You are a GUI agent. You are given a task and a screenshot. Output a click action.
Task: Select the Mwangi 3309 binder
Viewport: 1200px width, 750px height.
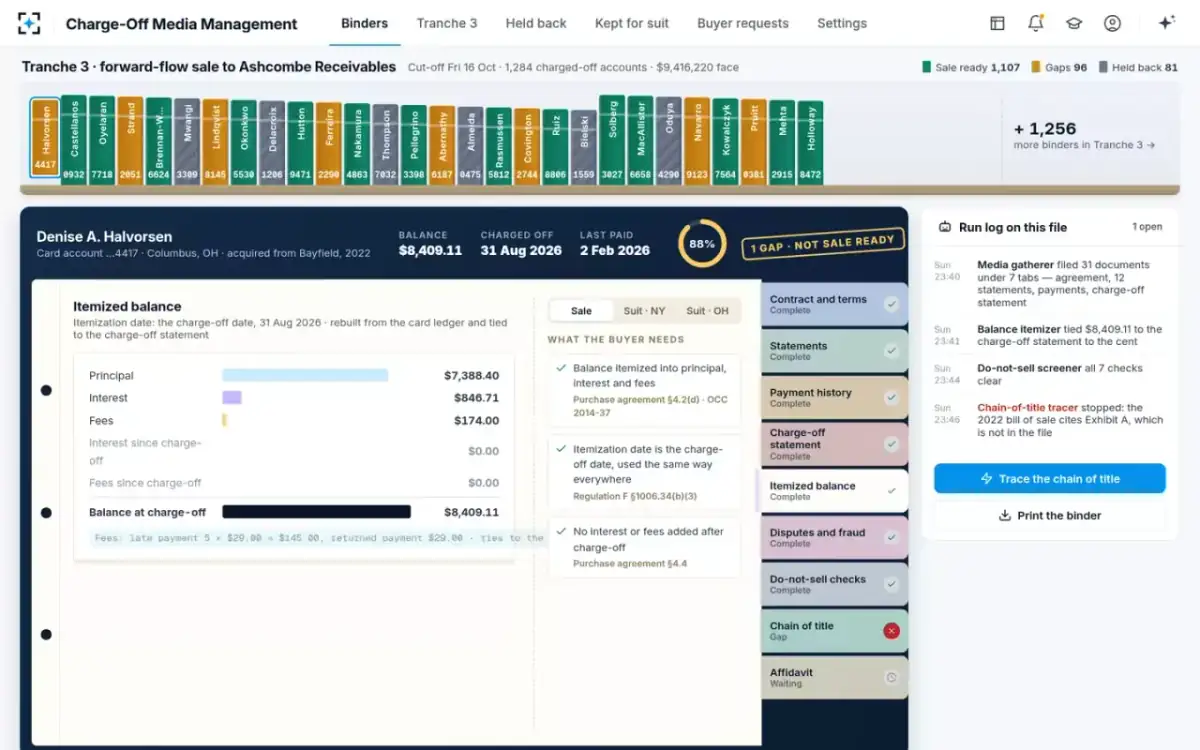click(x=187, y=140)
